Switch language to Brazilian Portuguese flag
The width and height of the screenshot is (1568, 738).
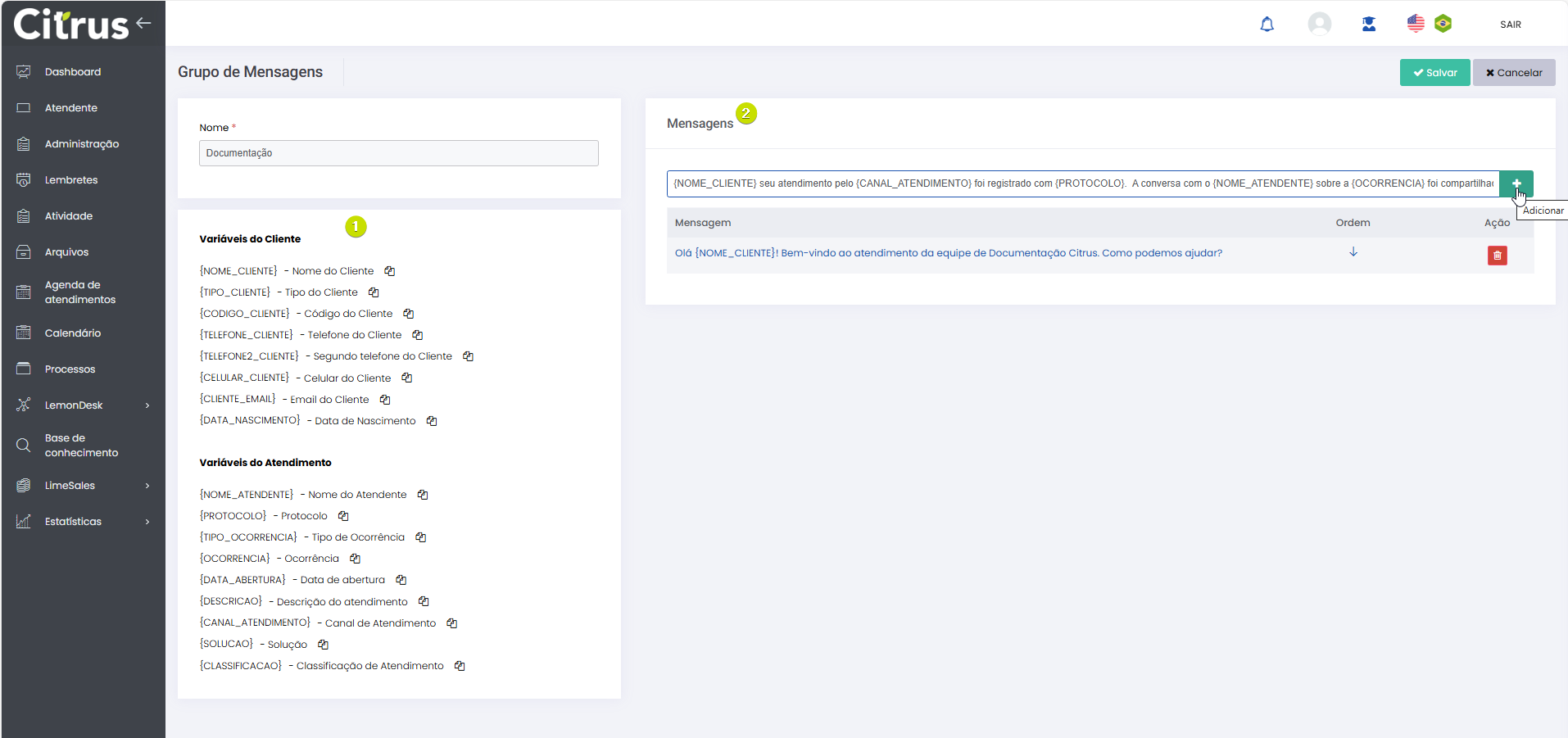(1443, 24)
